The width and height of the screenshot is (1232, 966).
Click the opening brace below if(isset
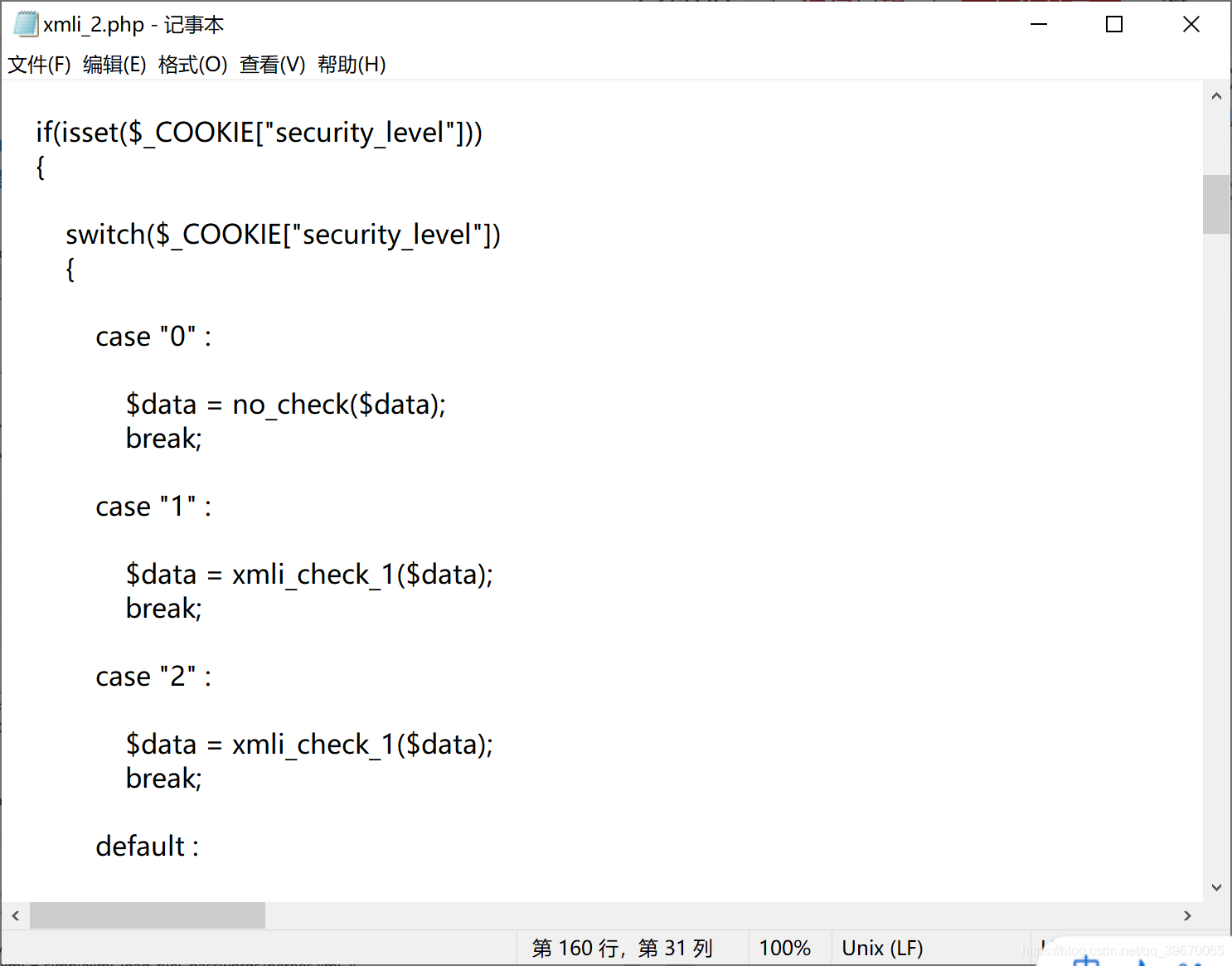pyautogui.click(x=40, y=167)
